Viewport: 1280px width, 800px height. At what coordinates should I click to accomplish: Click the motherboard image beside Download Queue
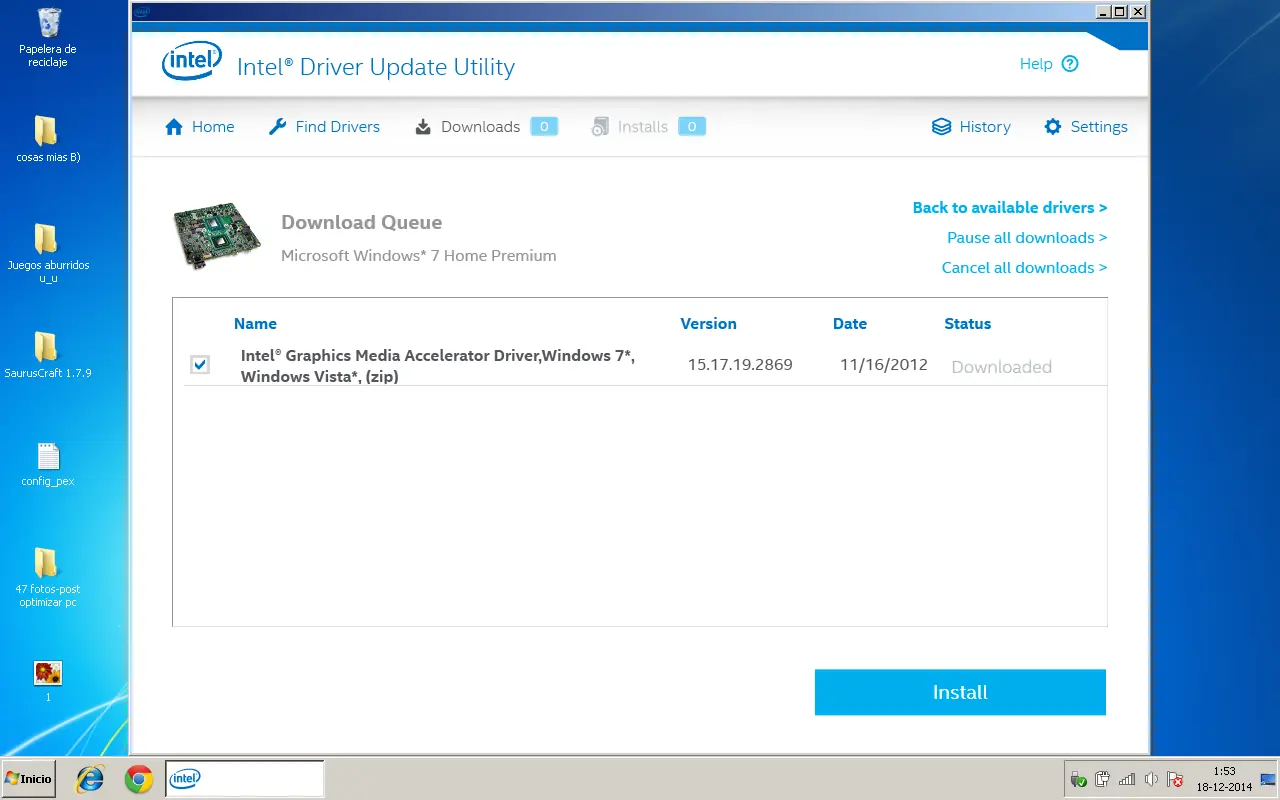(217, 237)
